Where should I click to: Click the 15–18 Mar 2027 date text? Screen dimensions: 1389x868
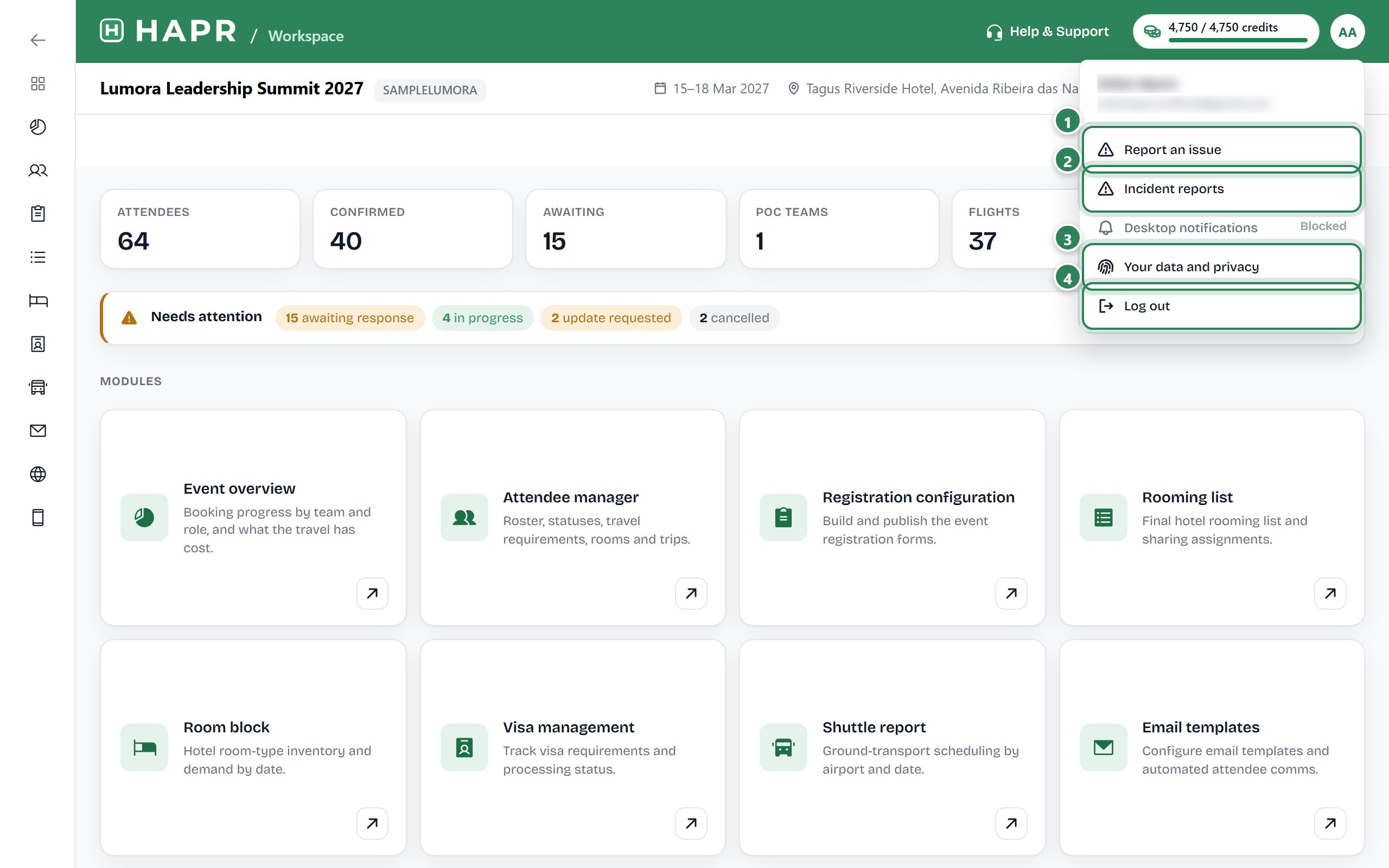721,88
